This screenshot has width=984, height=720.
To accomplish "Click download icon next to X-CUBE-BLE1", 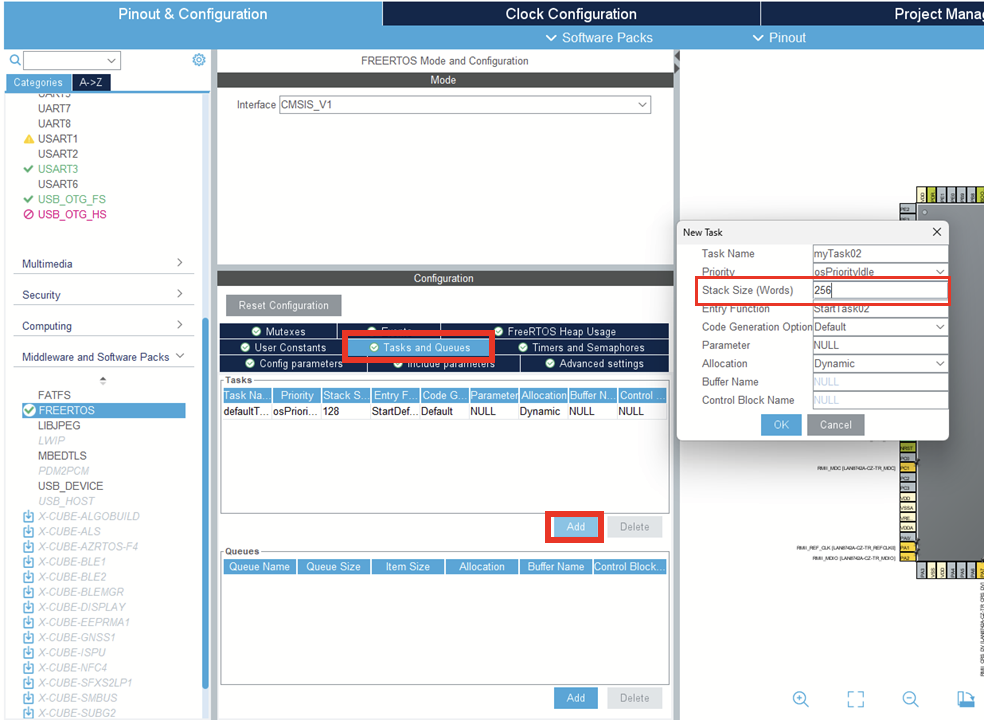I will [28, 561].
